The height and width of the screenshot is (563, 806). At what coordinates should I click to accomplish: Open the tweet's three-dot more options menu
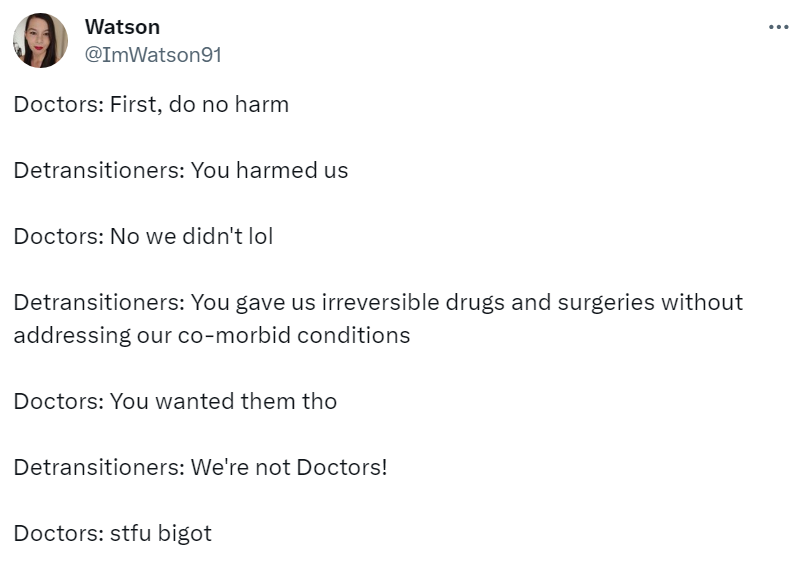pyautogui.click(x=778, y=27)
